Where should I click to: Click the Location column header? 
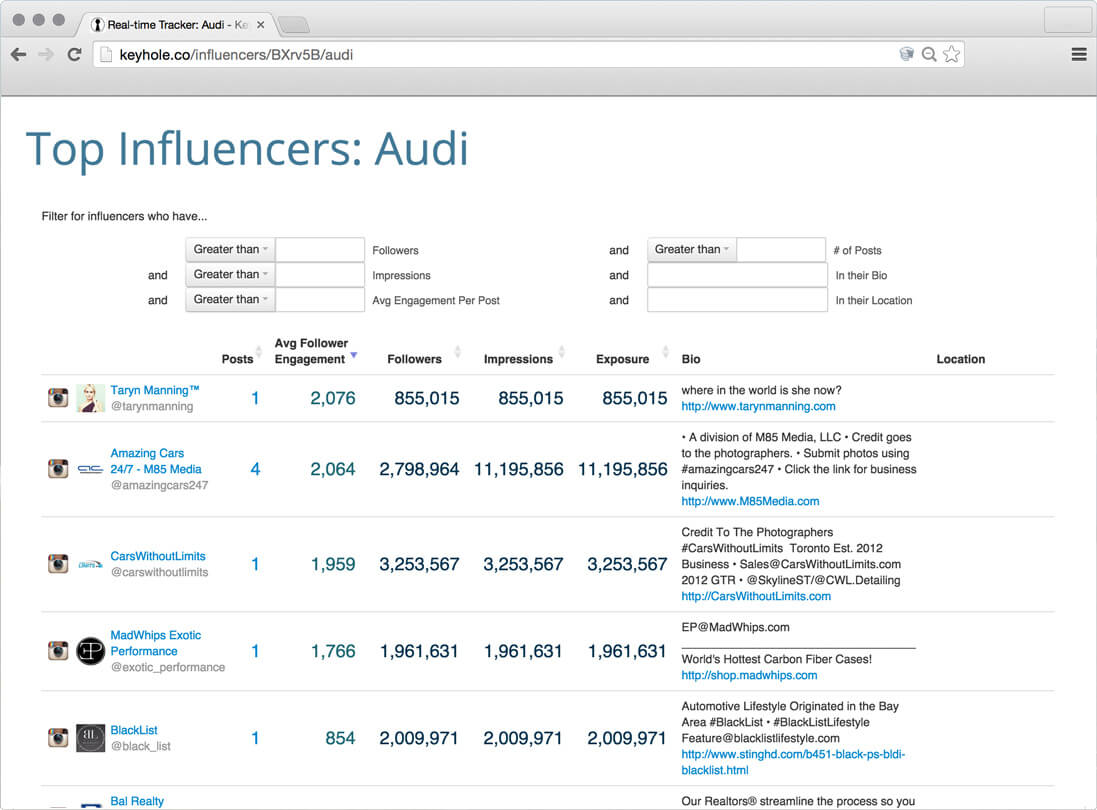[961, 359]
